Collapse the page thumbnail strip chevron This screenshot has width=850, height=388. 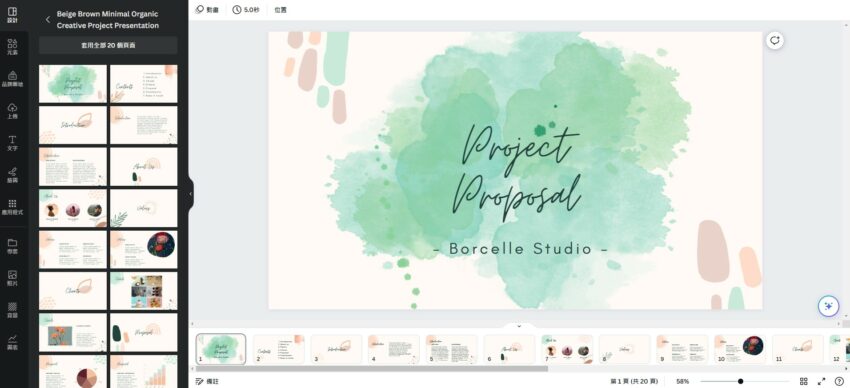coord(519,326)
